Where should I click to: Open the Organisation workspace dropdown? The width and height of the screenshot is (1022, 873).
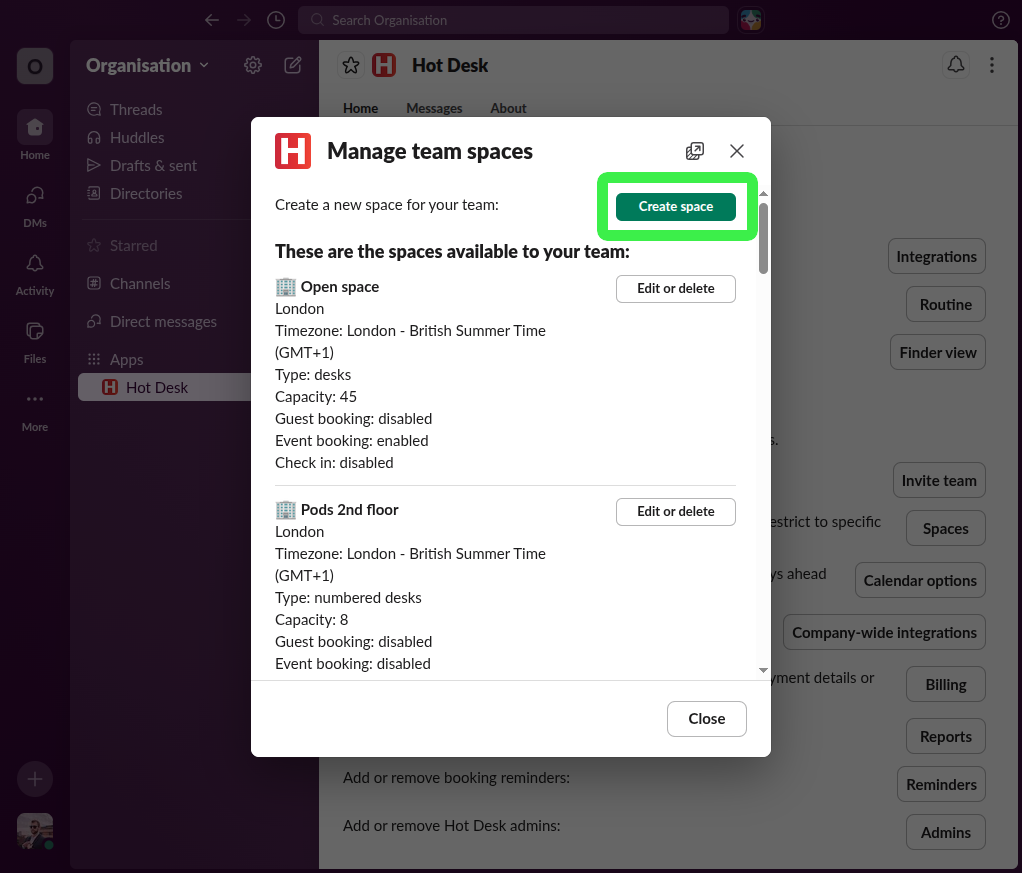(x=146, y=65)
